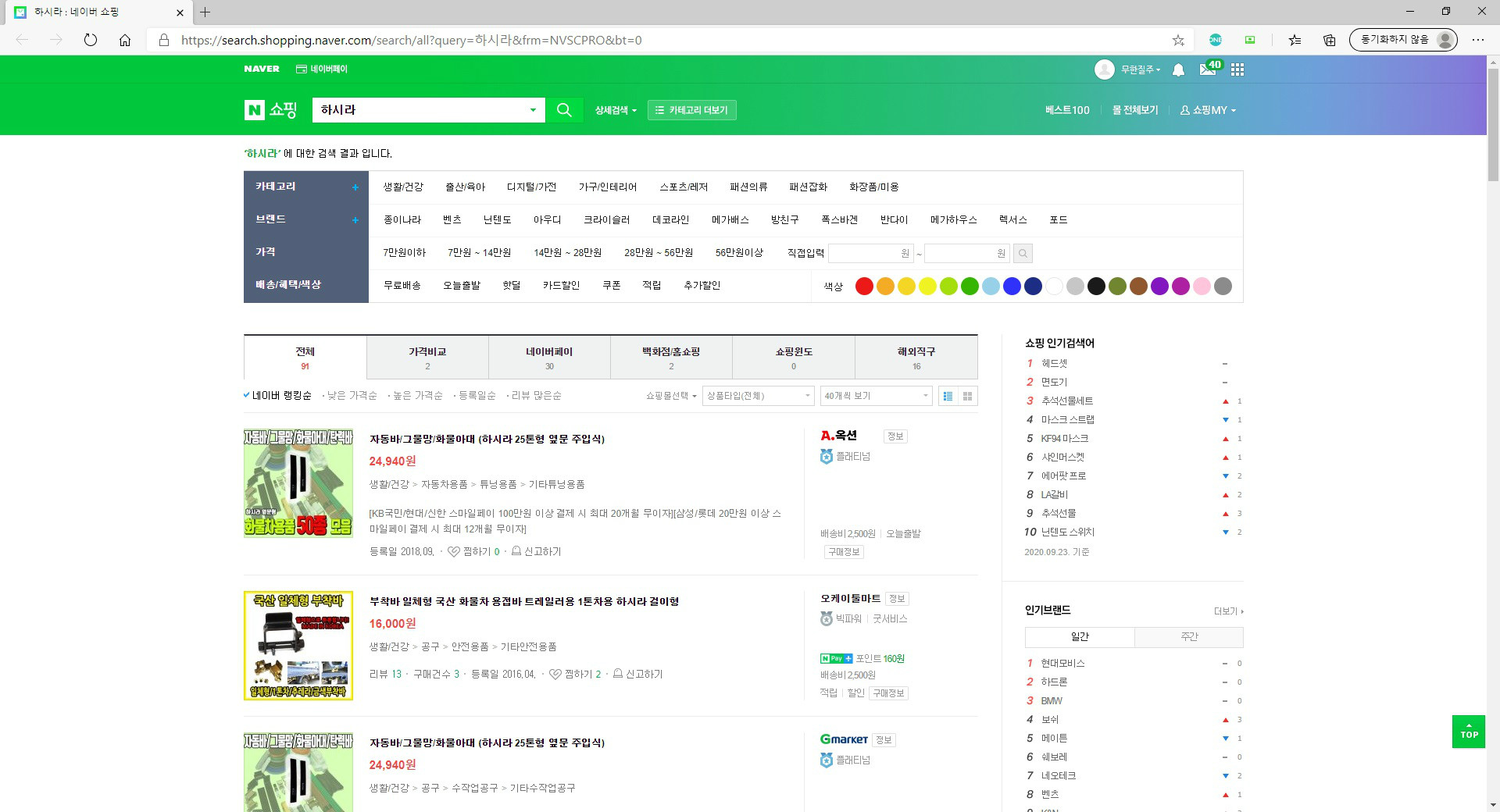Select 낮은 가격순 sort option
The height and width of the screenshot is (812, 1500).
(x=352, y=396)
